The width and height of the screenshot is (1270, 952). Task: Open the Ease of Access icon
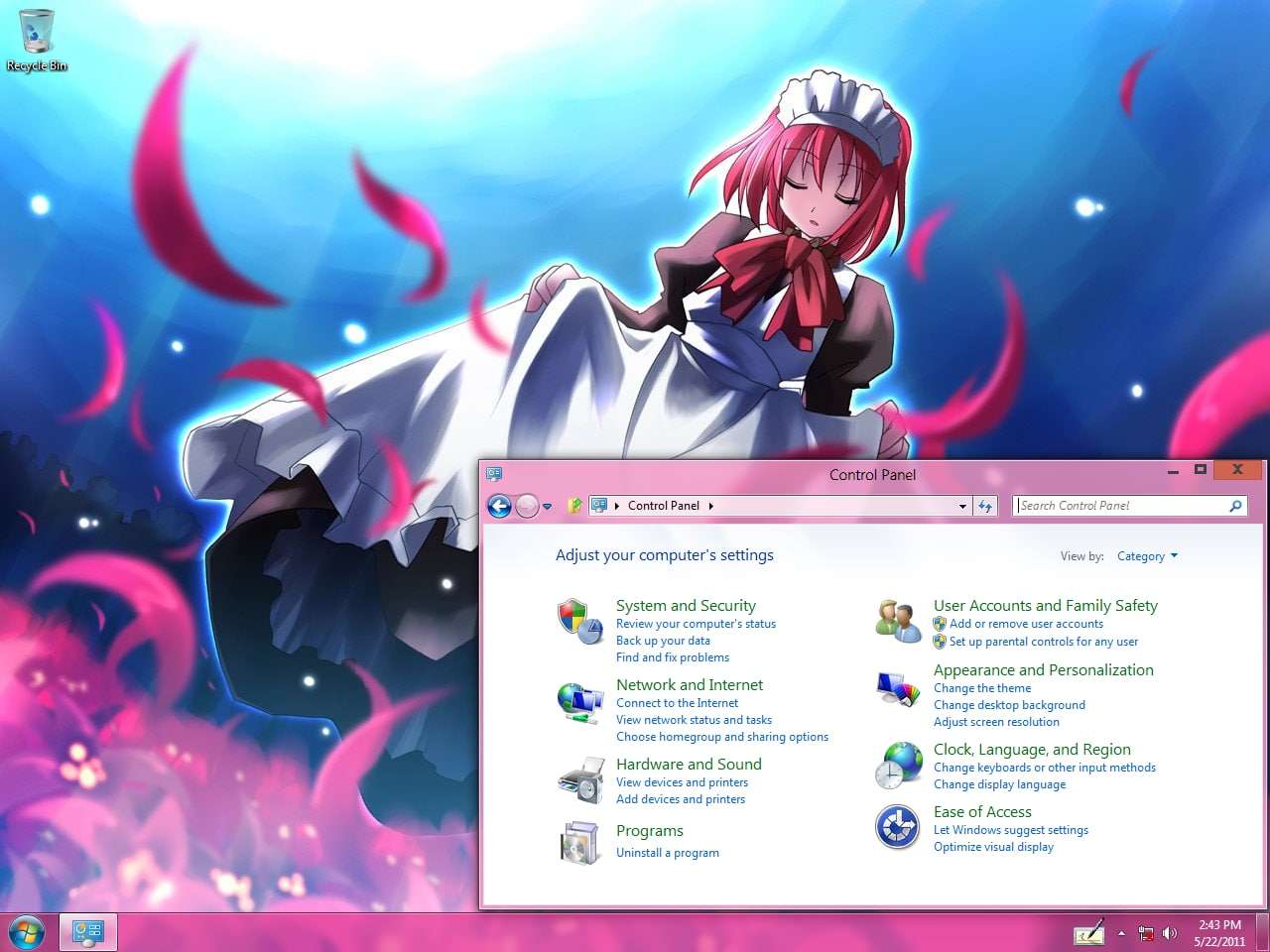[898, 827]
